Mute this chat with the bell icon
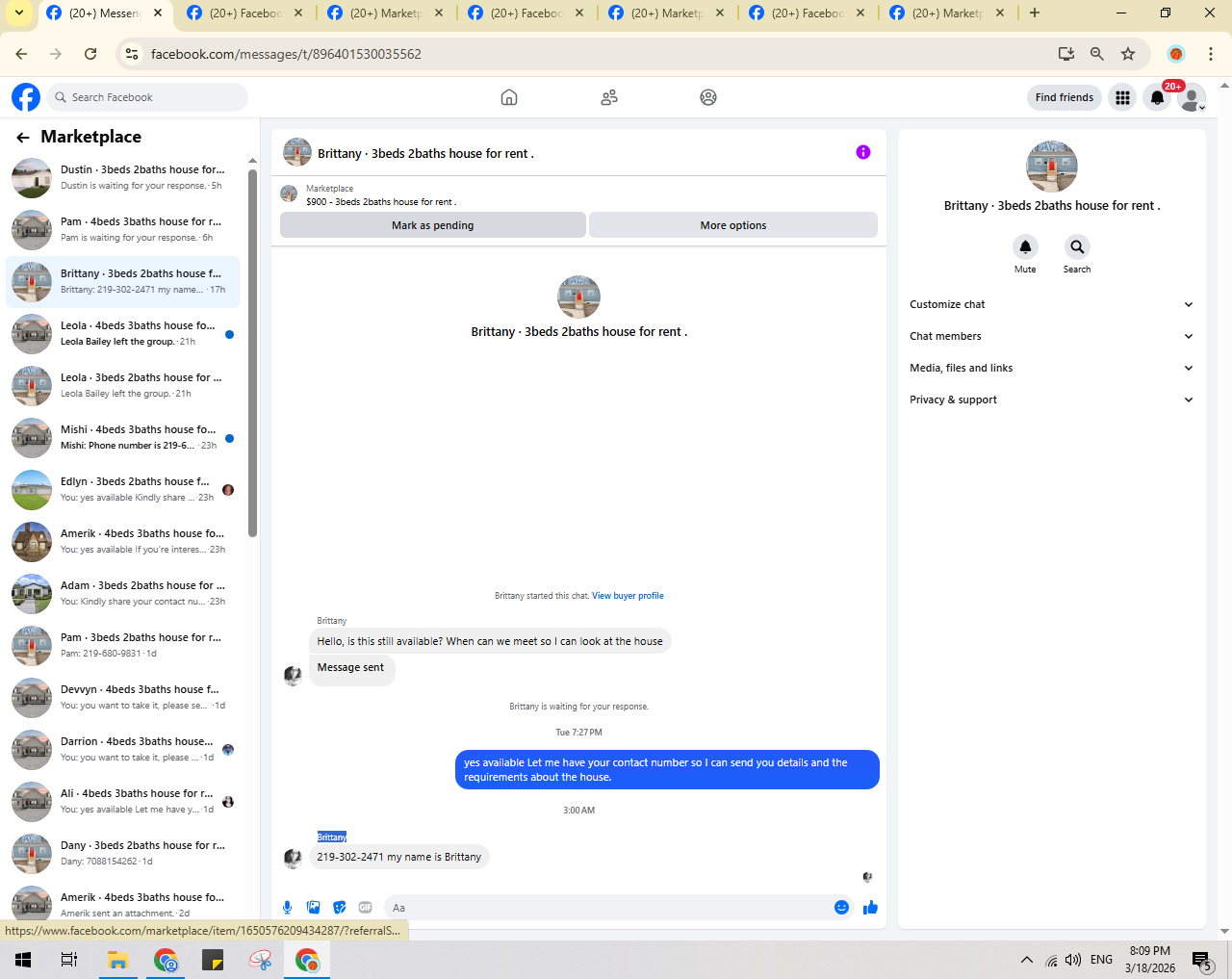1232x979 pixels. point(1025,247)
